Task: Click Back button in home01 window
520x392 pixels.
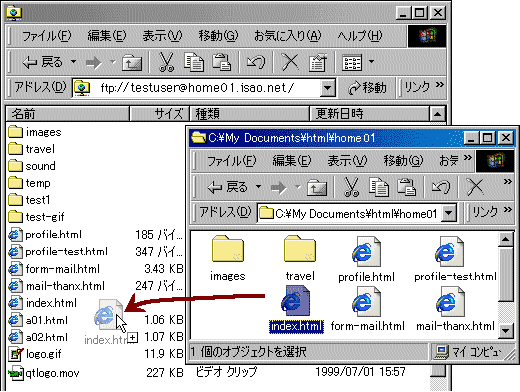Action: [227, 187]
